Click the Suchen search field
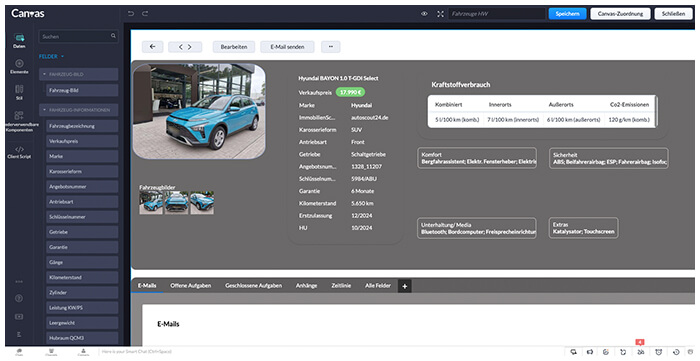Image resolution: width=700 pixels, height=361 pixels. pos(78,37)
